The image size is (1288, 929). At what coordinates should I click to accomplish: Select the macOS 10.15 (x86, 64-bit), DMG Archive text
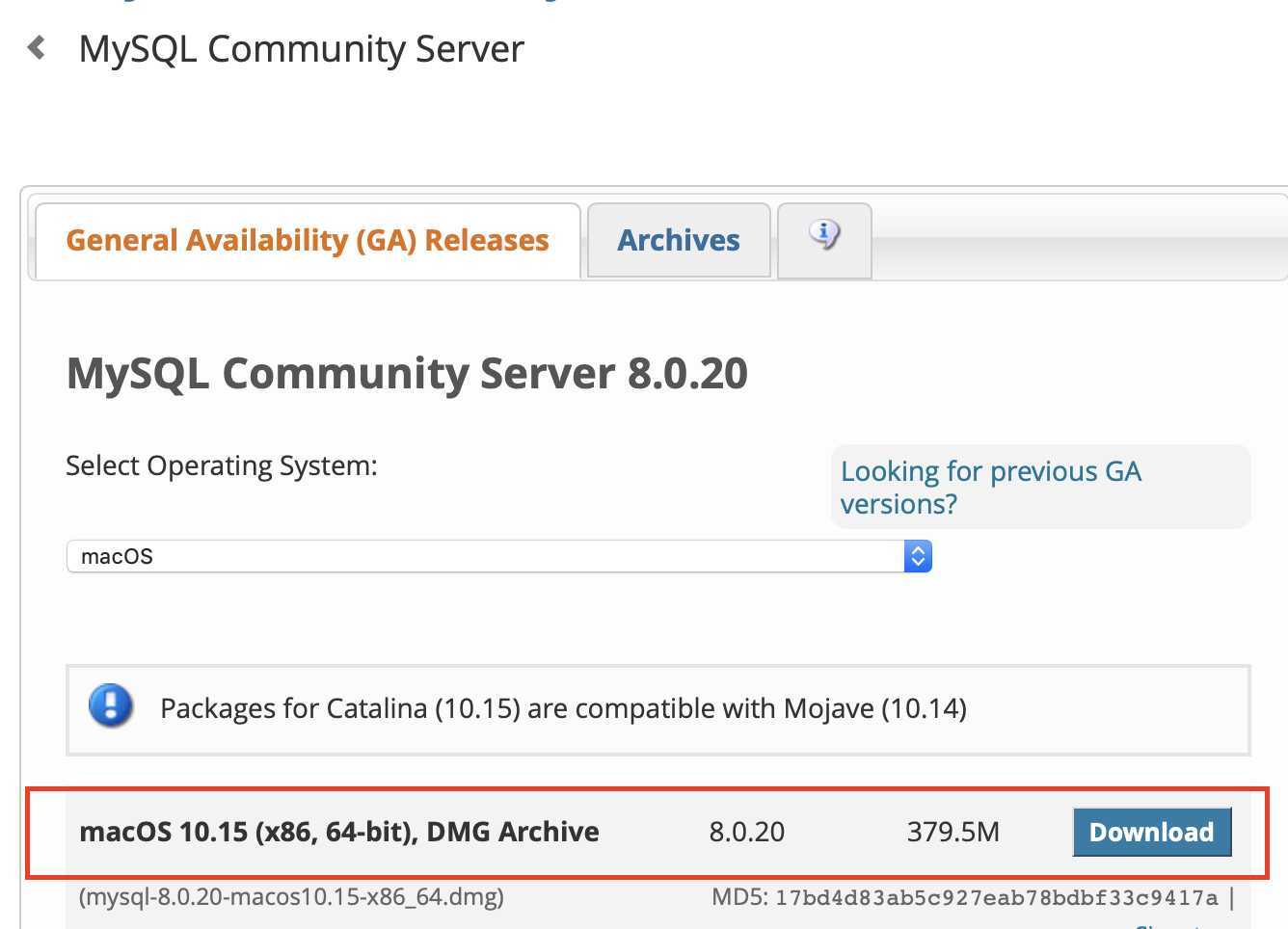click(339, 832)
